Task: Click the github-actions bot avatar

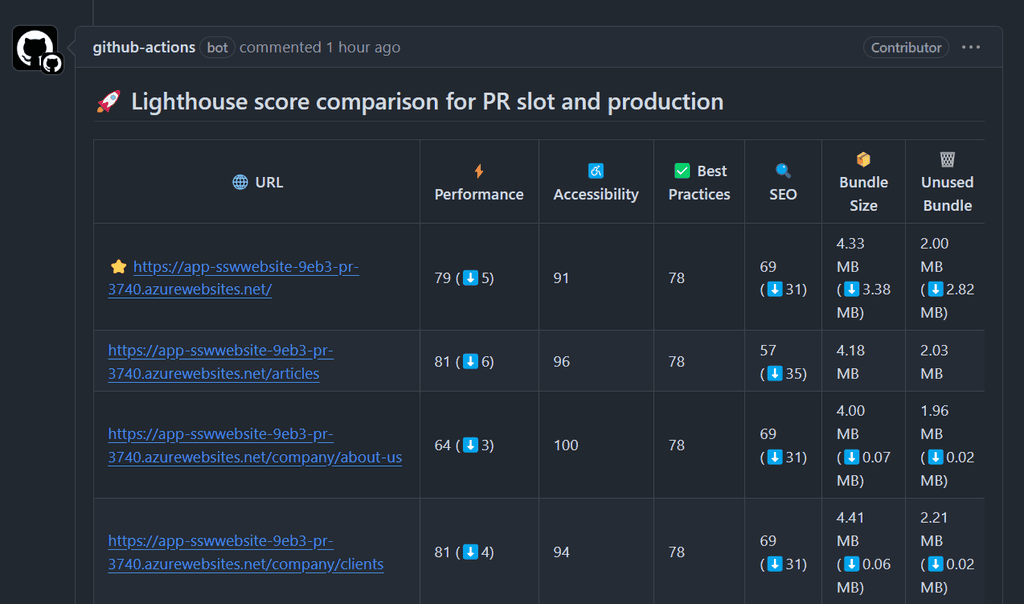Action: point(36,47)
